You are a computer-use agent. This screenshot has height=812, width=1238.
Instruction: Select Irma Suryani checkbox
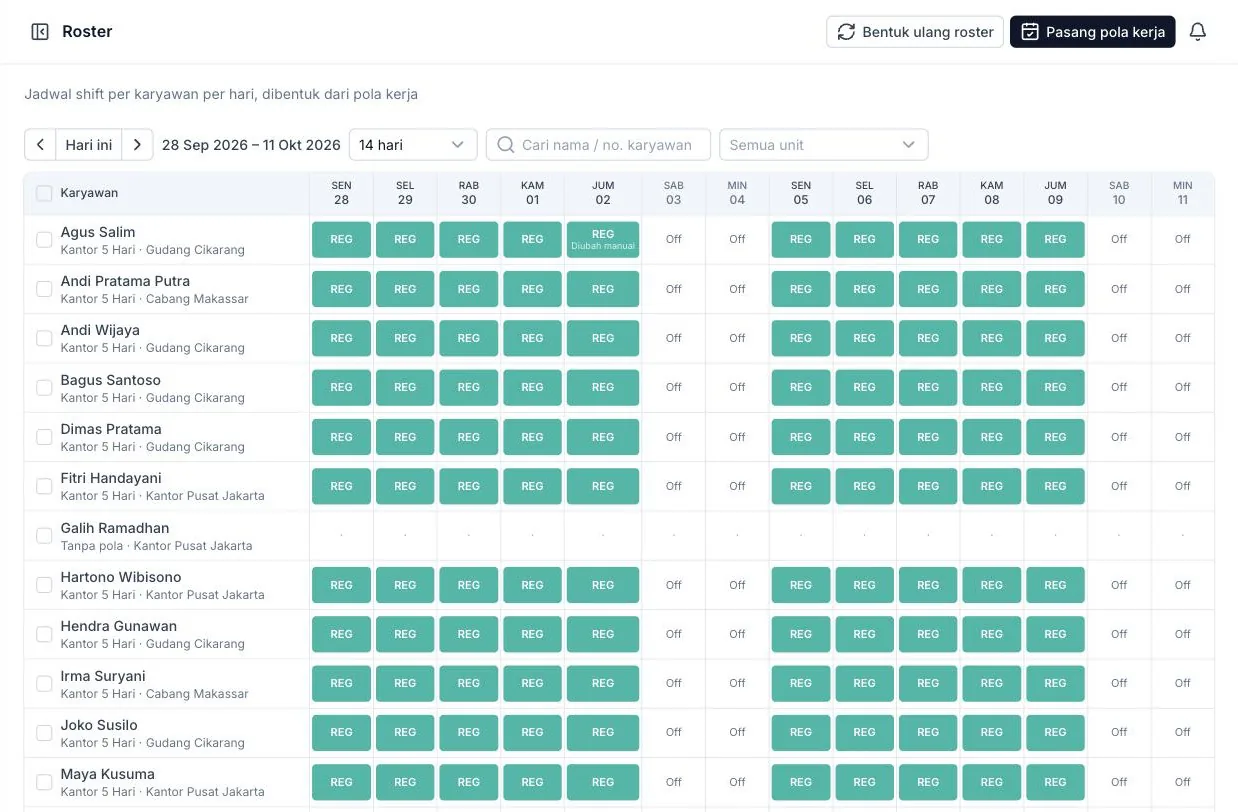point(44,684)
